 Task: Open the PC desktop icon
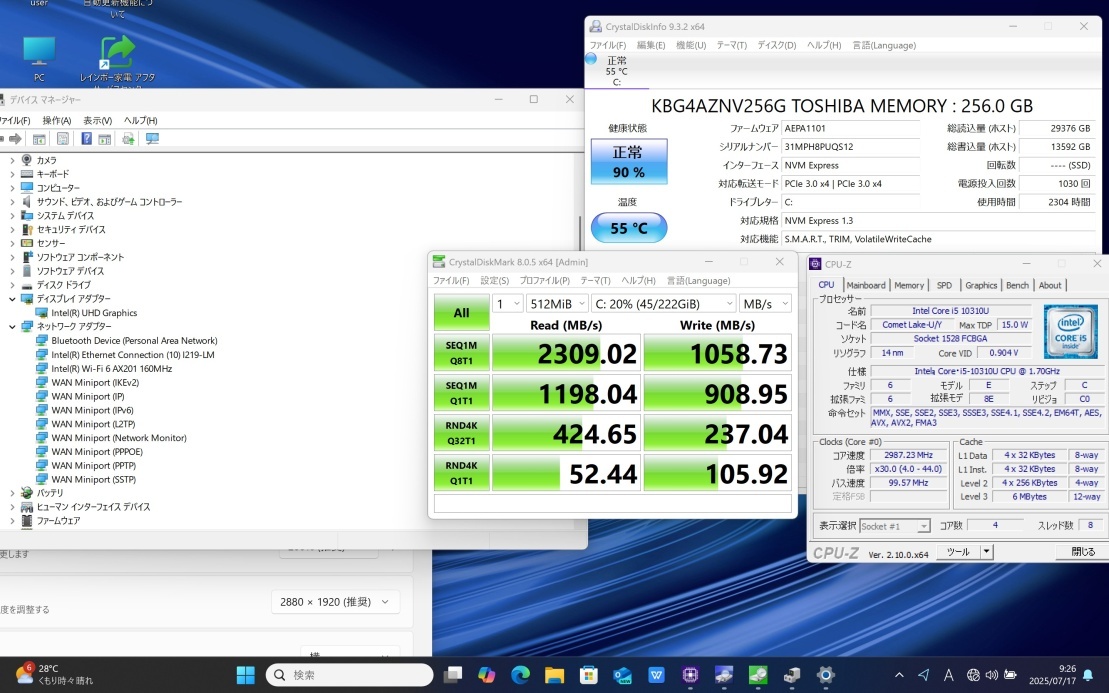(x=39, y=59)
